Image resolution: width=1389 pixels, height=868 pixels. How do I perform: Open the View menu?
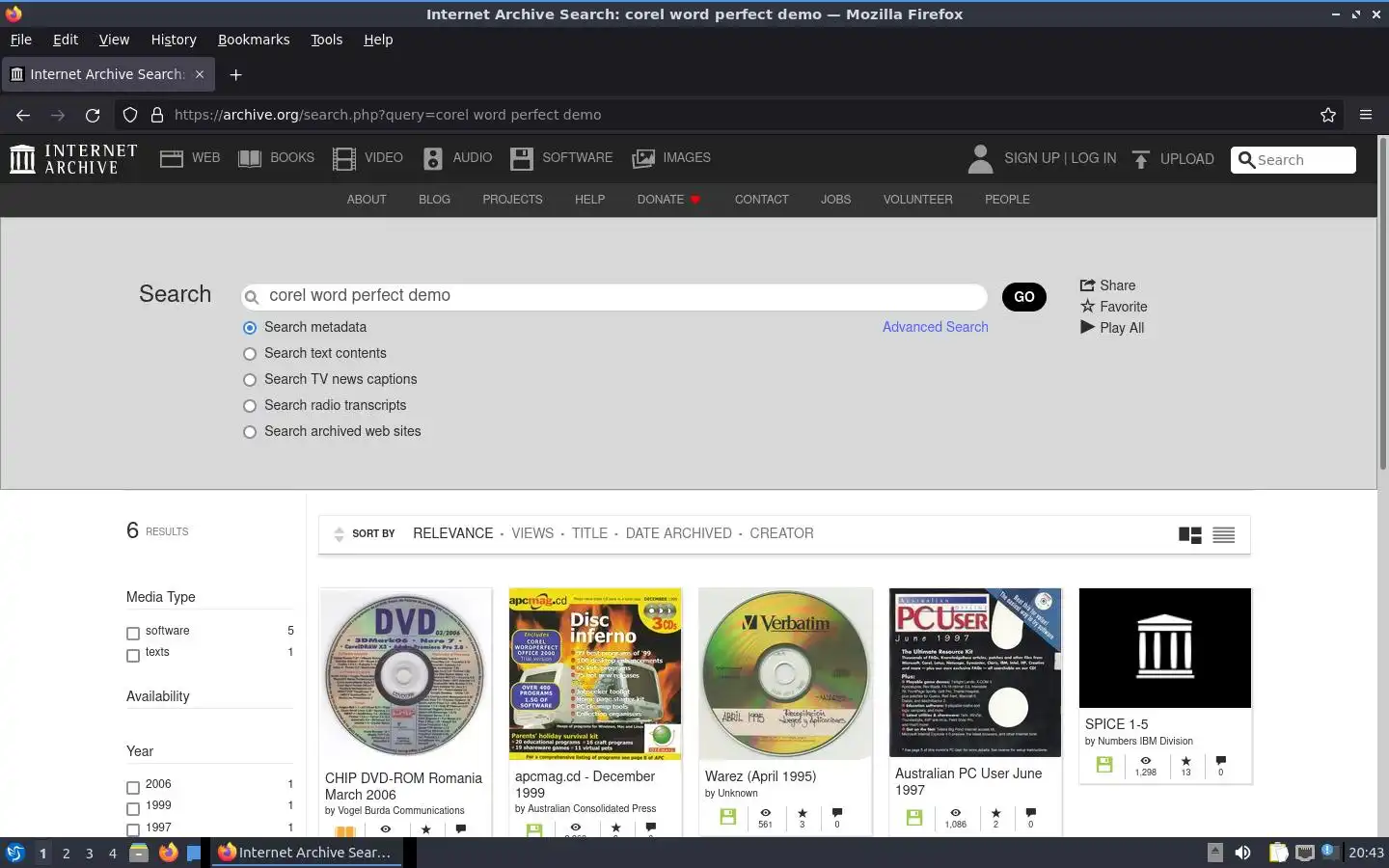tap(114, 40)
